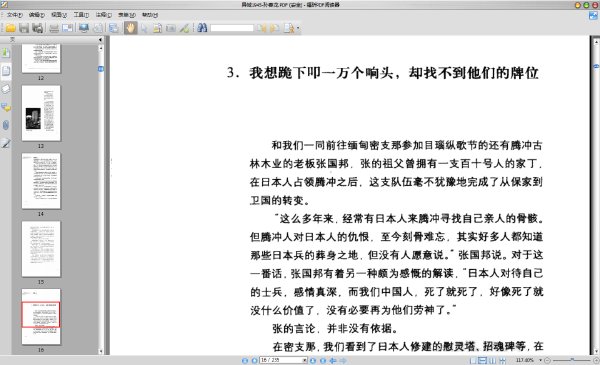This screenshot has height=365, width=600.
Task: Switch to continuous page view mode
Action: pyautogui.click(x=483, y=360)
